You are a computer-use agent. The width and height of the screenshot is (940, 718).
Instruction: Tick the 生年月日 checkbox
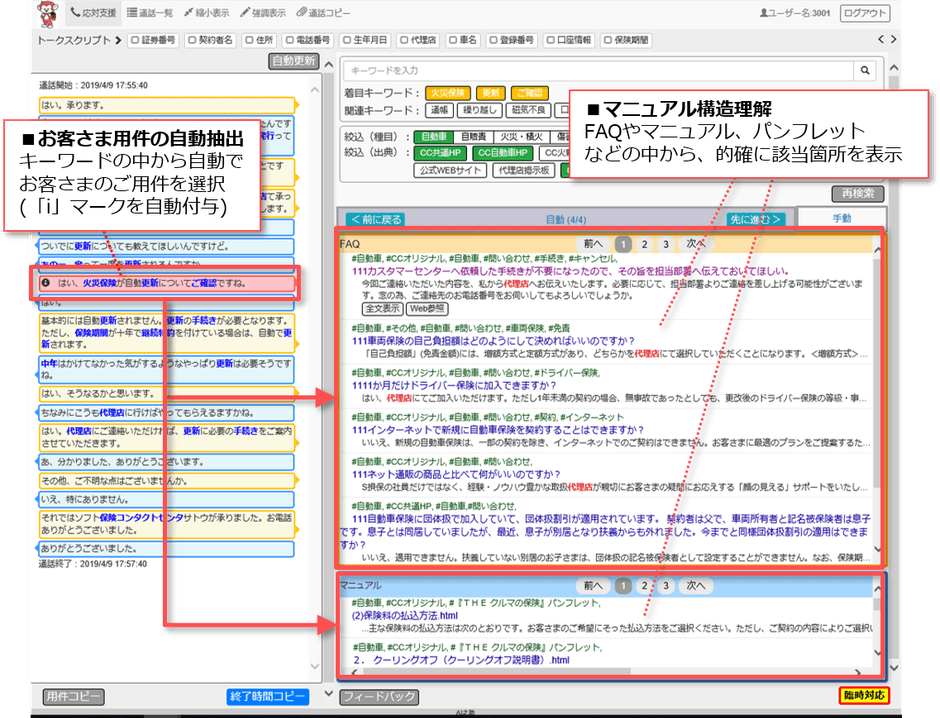click(x=346, y=40)
